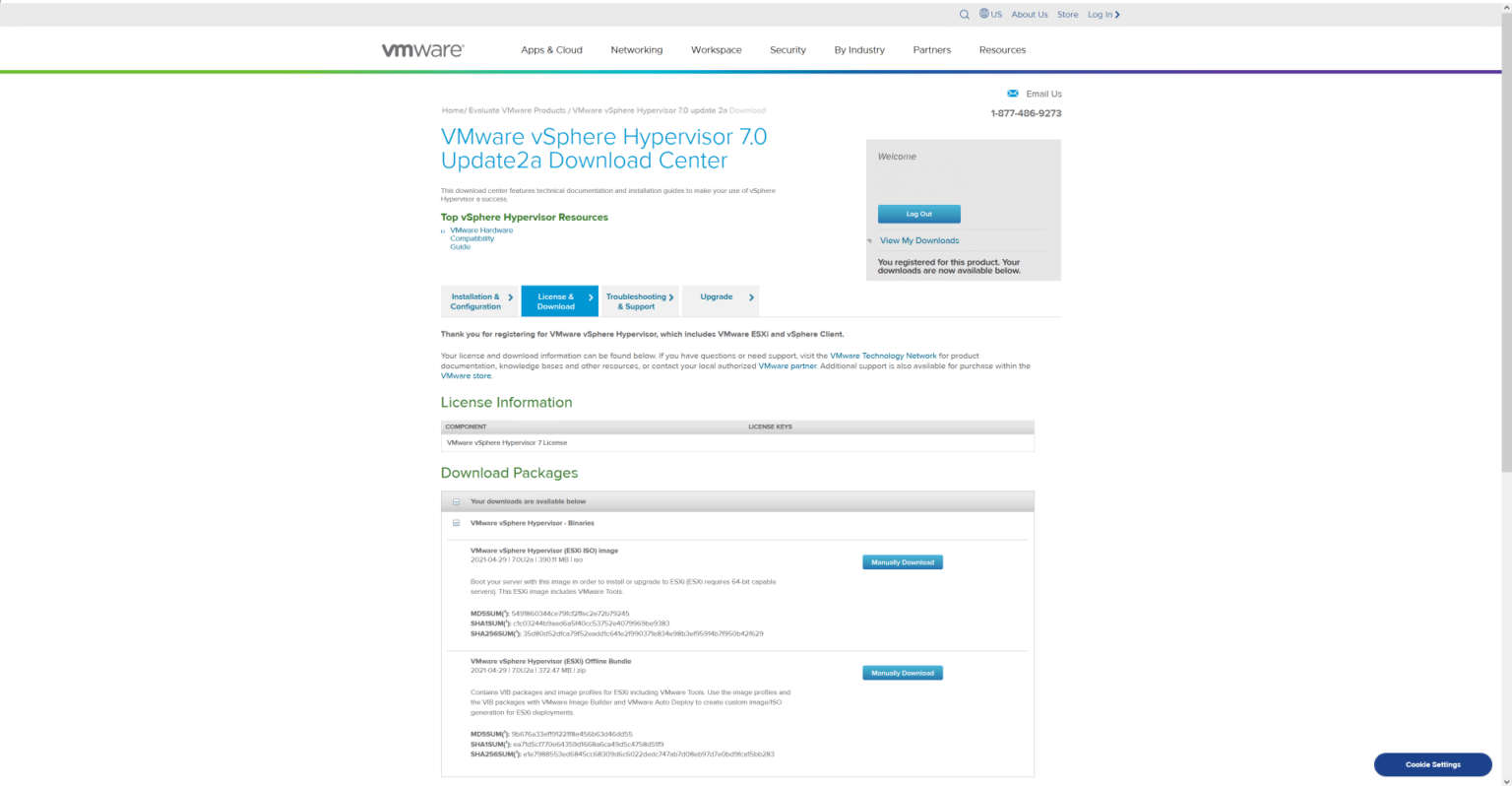Manually Download the ESXi ISO image
The height and width of the screenshot is (786, 1512).
pos(903,562)
